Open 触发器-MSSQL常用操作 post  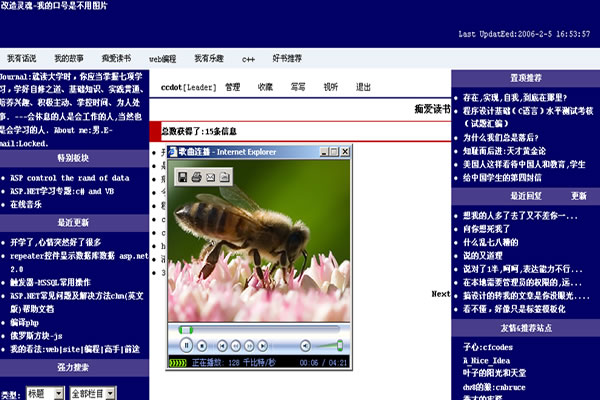(50, 282)
